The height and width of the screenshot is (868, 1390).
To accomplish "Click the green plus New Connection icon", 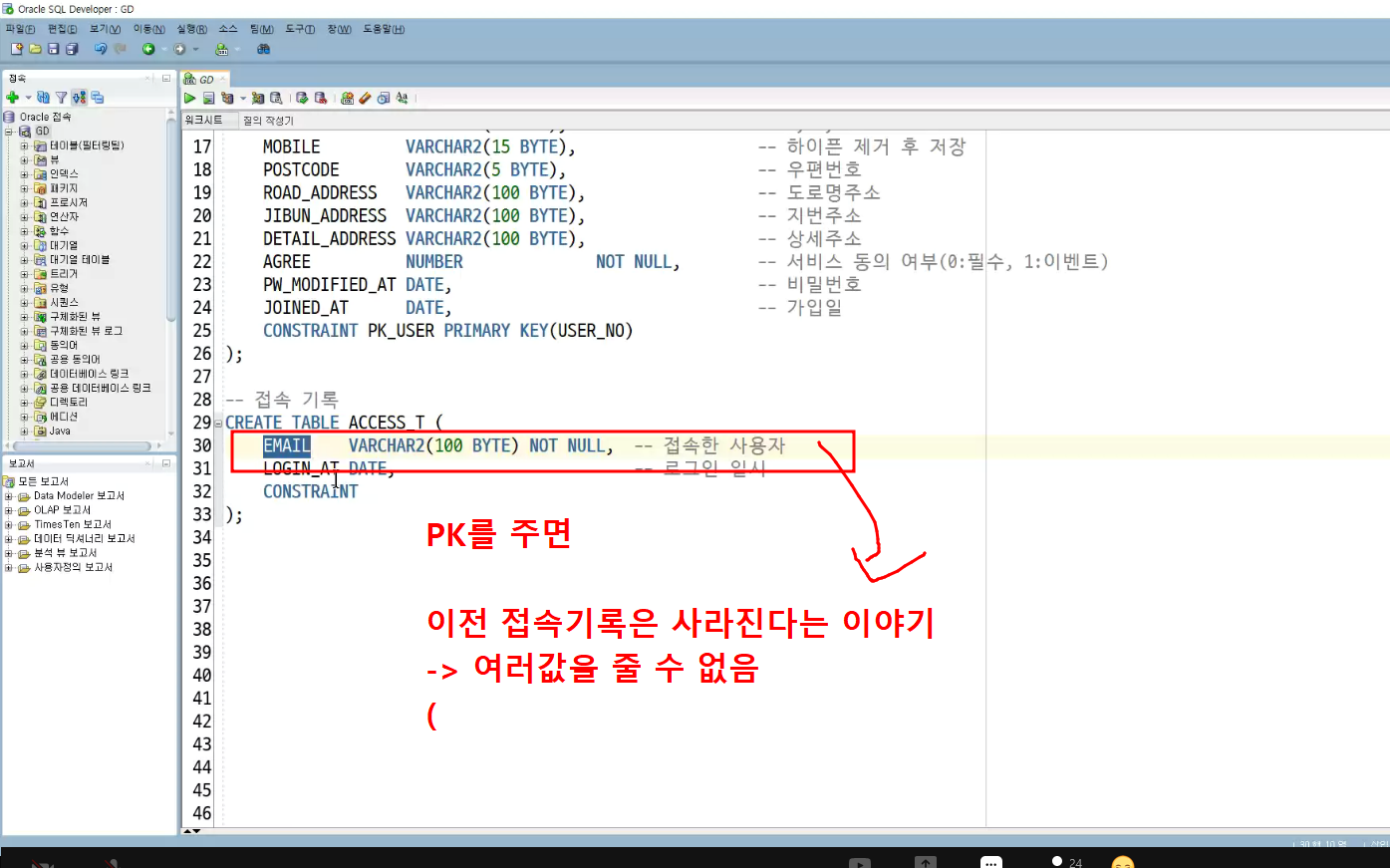I will pos(12,97).
